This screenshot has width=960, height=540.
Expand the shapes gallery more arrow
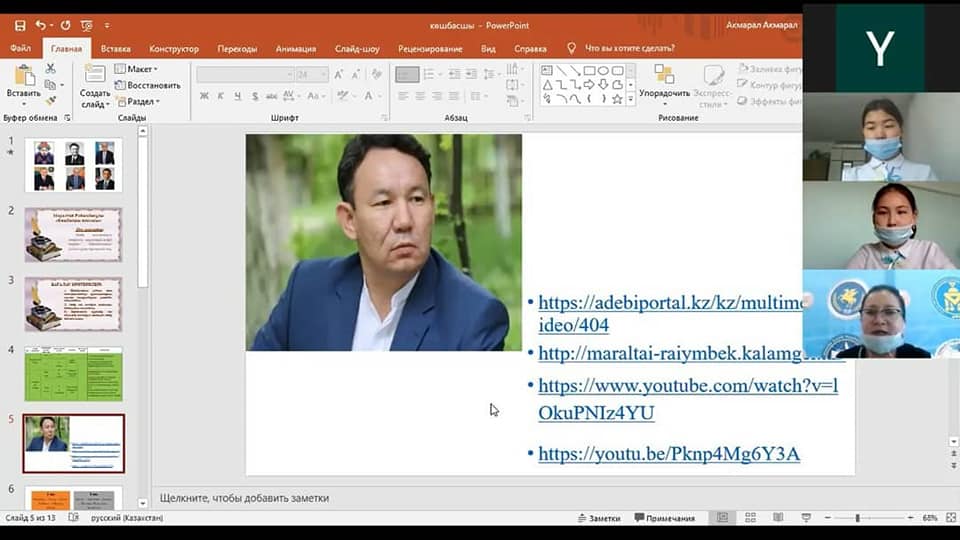click(x=631, y=100)
